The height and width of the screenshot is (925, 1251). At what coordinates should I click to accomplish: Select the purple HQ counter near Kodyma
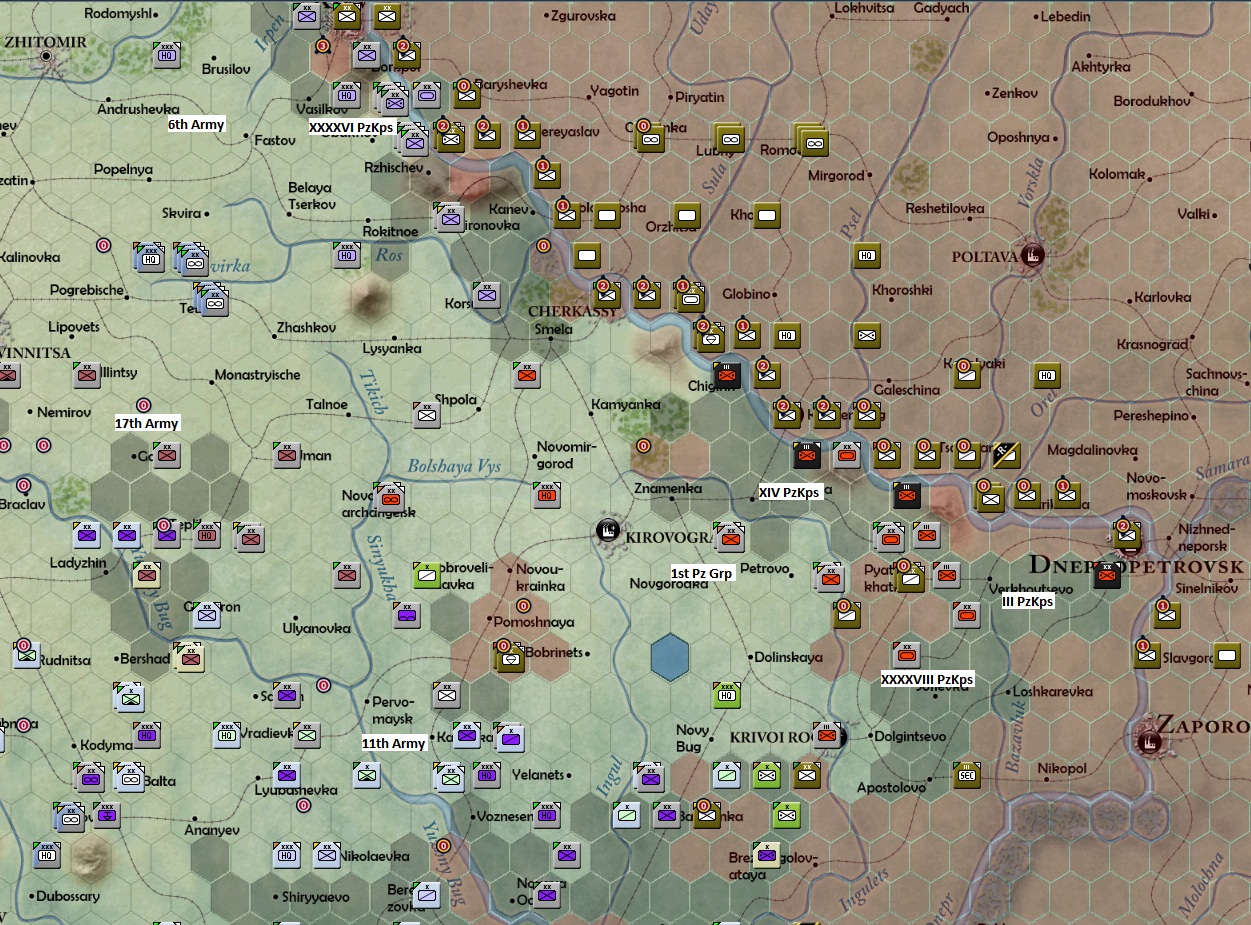pyautogui.click(x=147, y=735)
